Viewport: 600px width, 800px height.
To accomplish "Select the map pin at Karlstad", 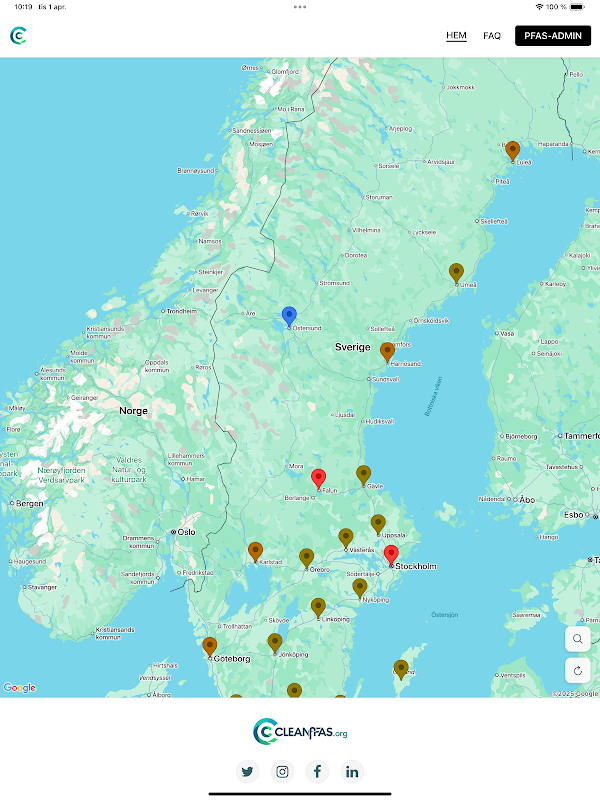I will coord(256,553).
